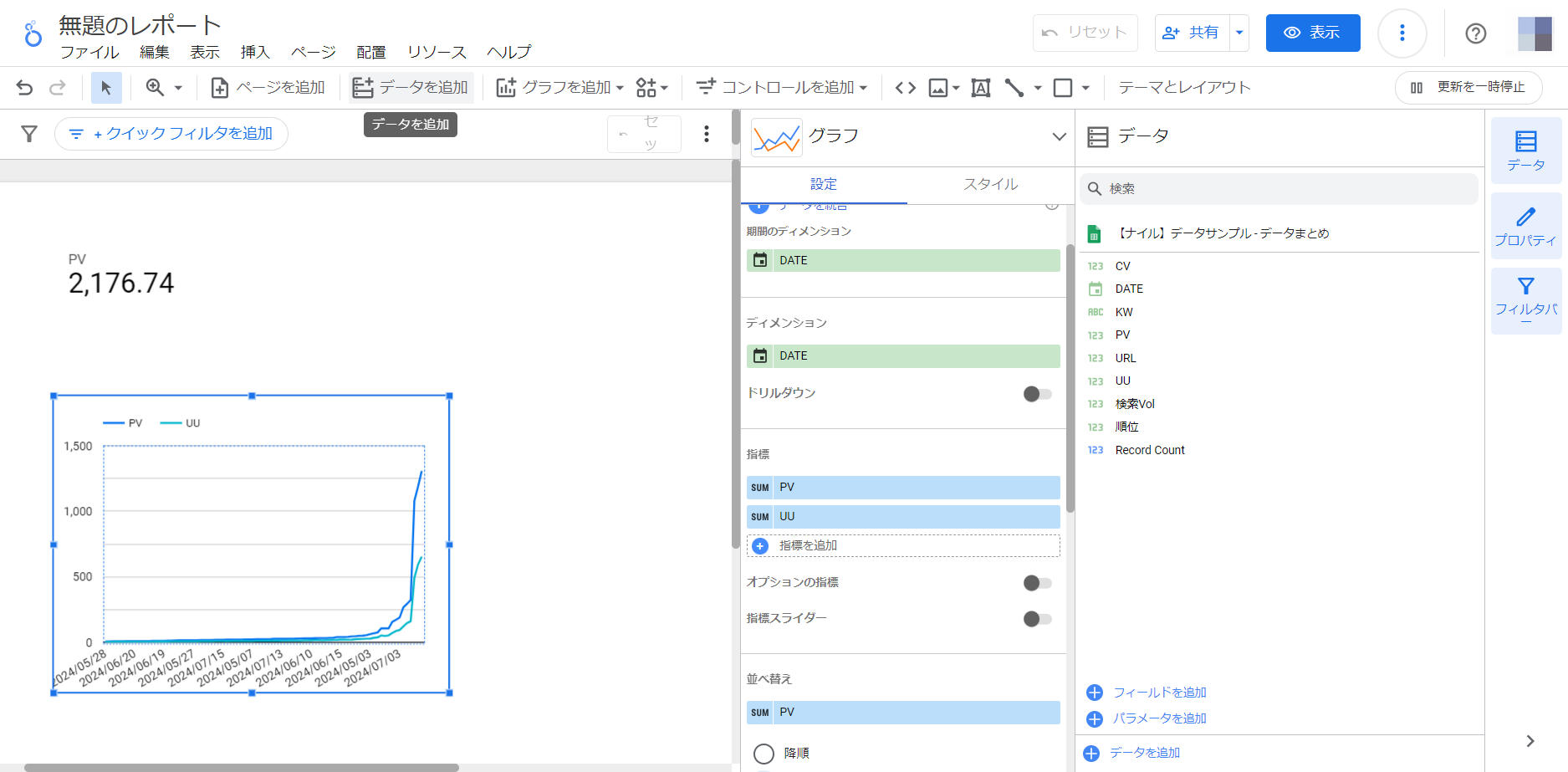The image size is (1568, 772).
Task: Select the text box tool
Action: point(981,87)
